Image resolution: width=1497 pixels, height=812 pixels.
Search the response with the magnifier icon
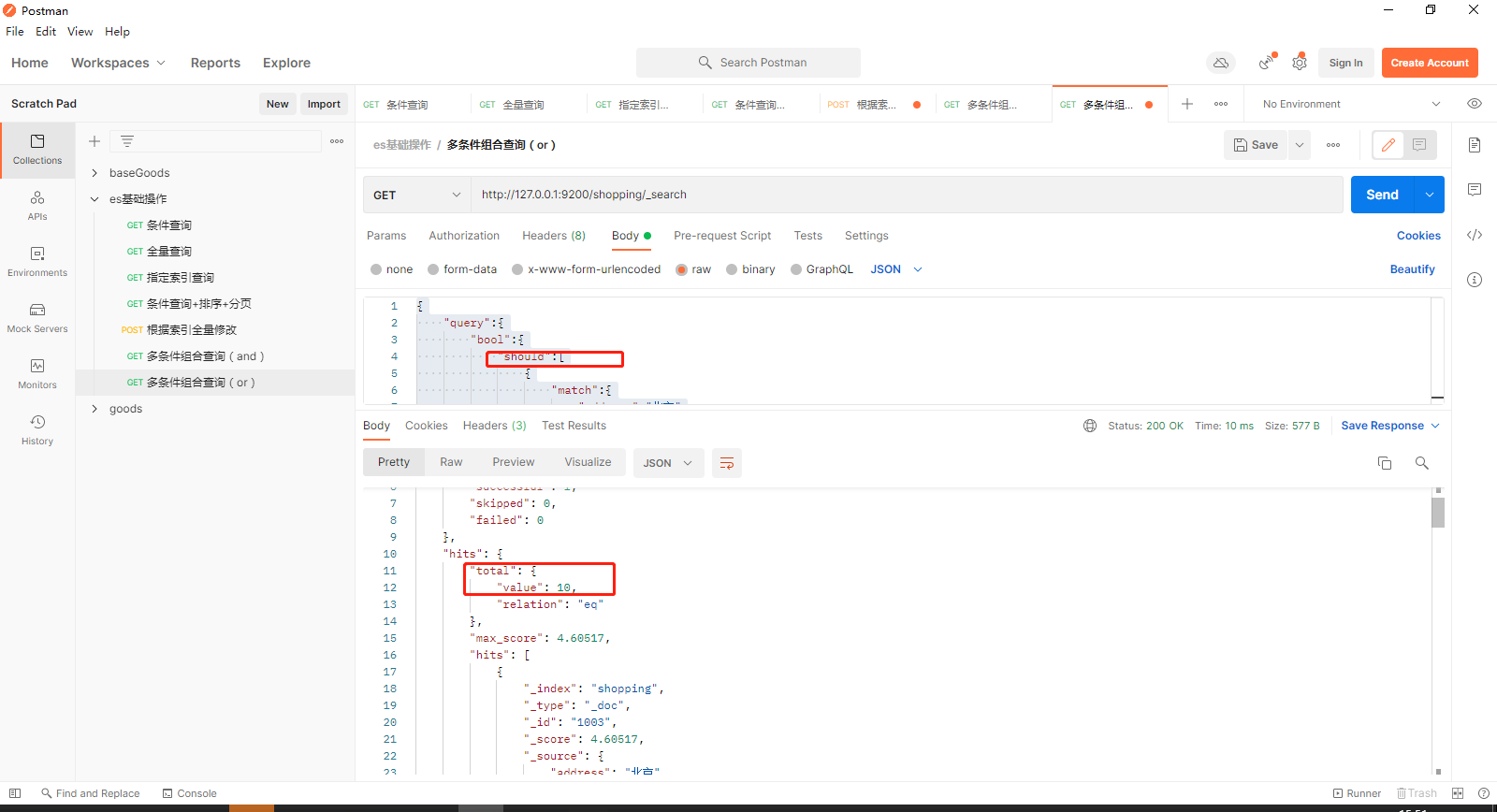tap(1422, 463)
